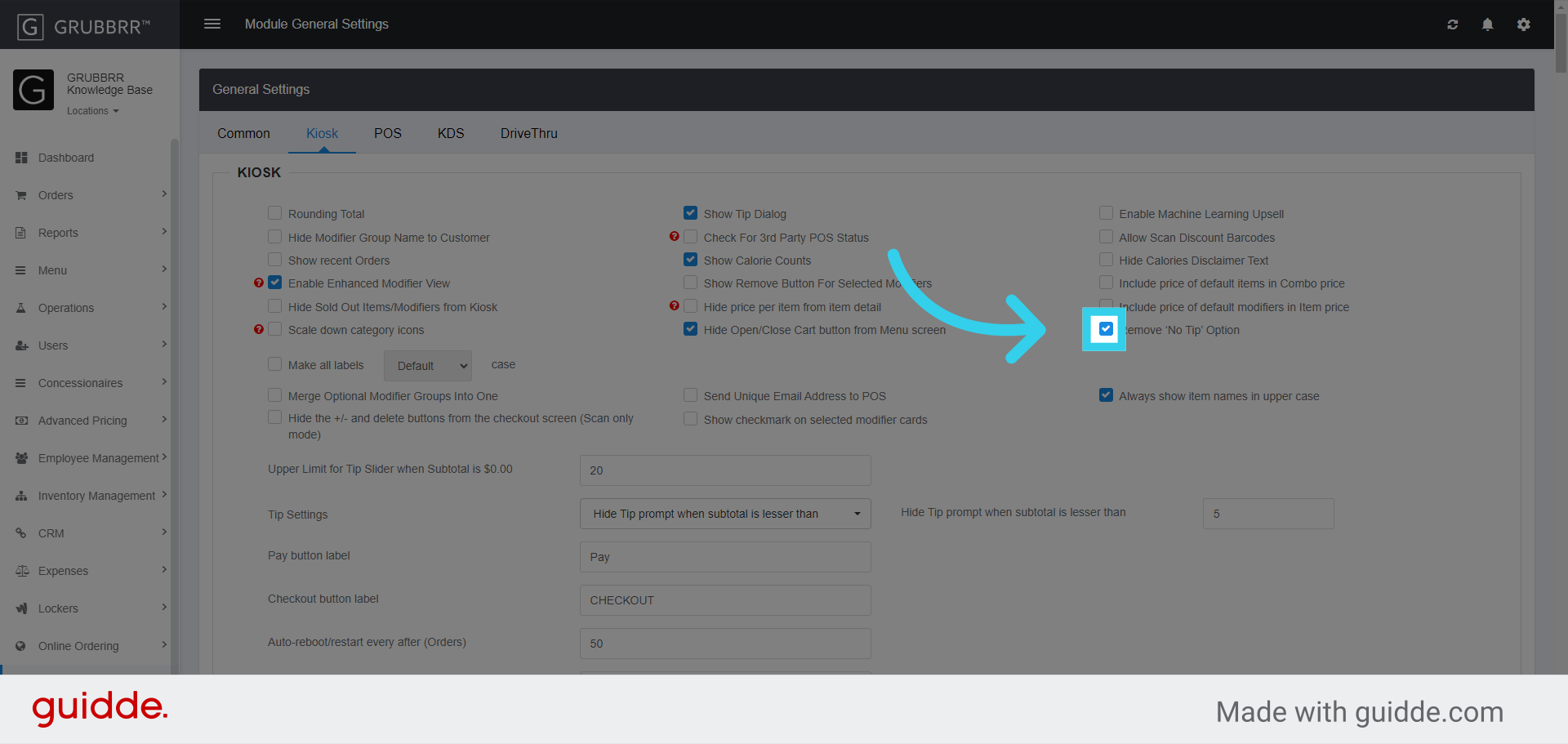Click help icon beside Check For 3rd Party POS Status
Viewport: 1568px width, 744px height.
(x=674, y=236)
